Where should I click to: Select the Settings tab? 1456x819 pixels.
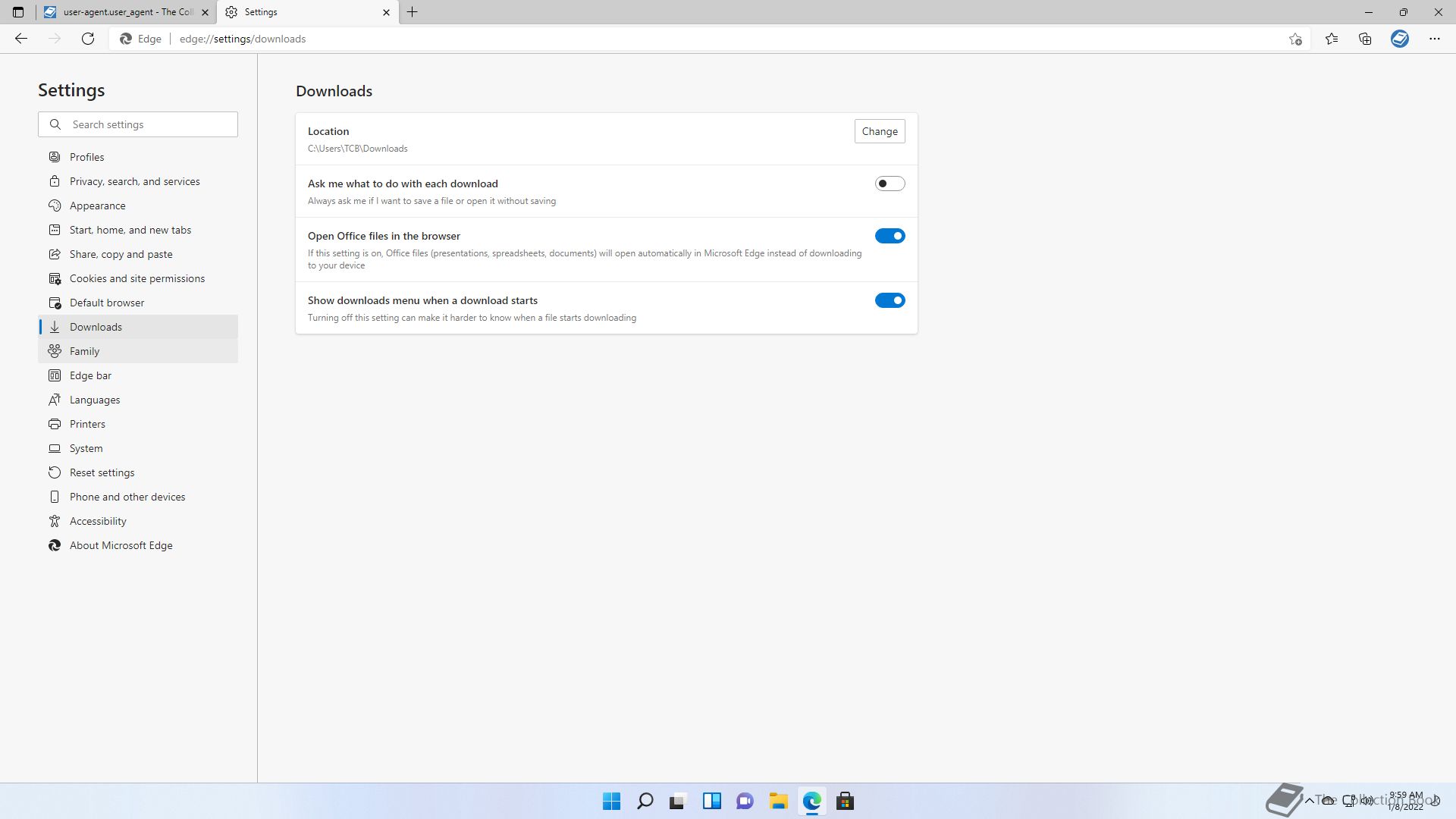click(308, 12)
